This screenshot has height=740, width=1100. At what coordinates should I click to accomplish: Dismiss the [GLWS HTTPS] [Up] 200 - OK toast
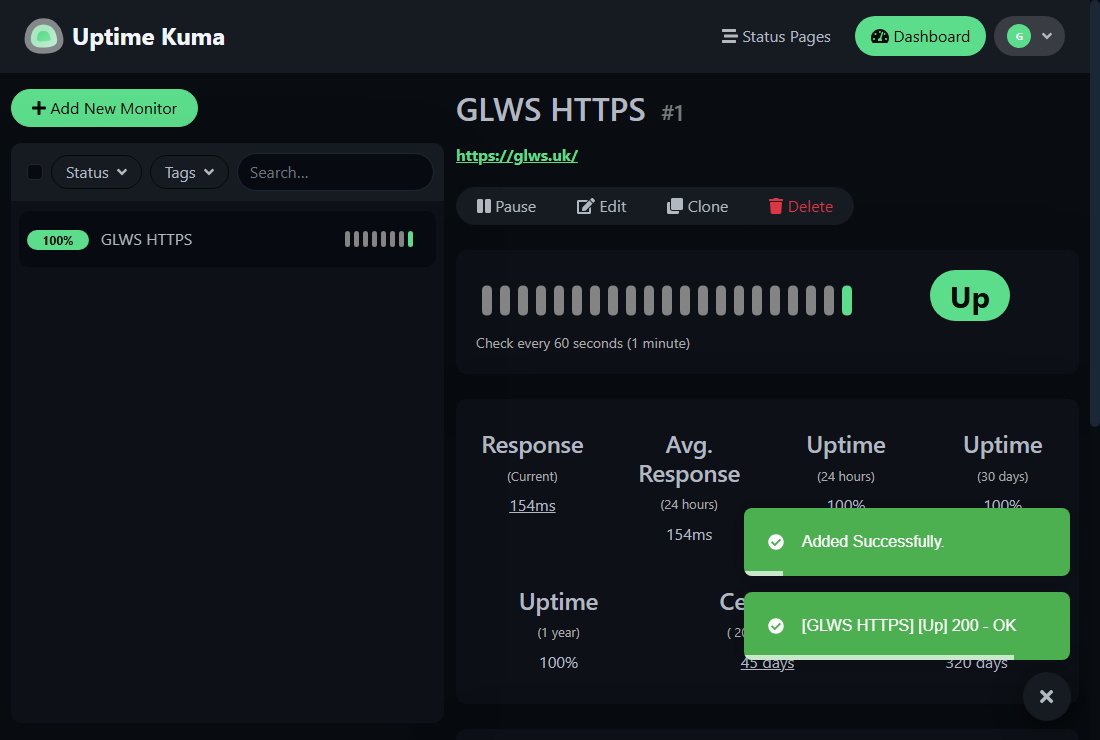(x=906, y=626)
